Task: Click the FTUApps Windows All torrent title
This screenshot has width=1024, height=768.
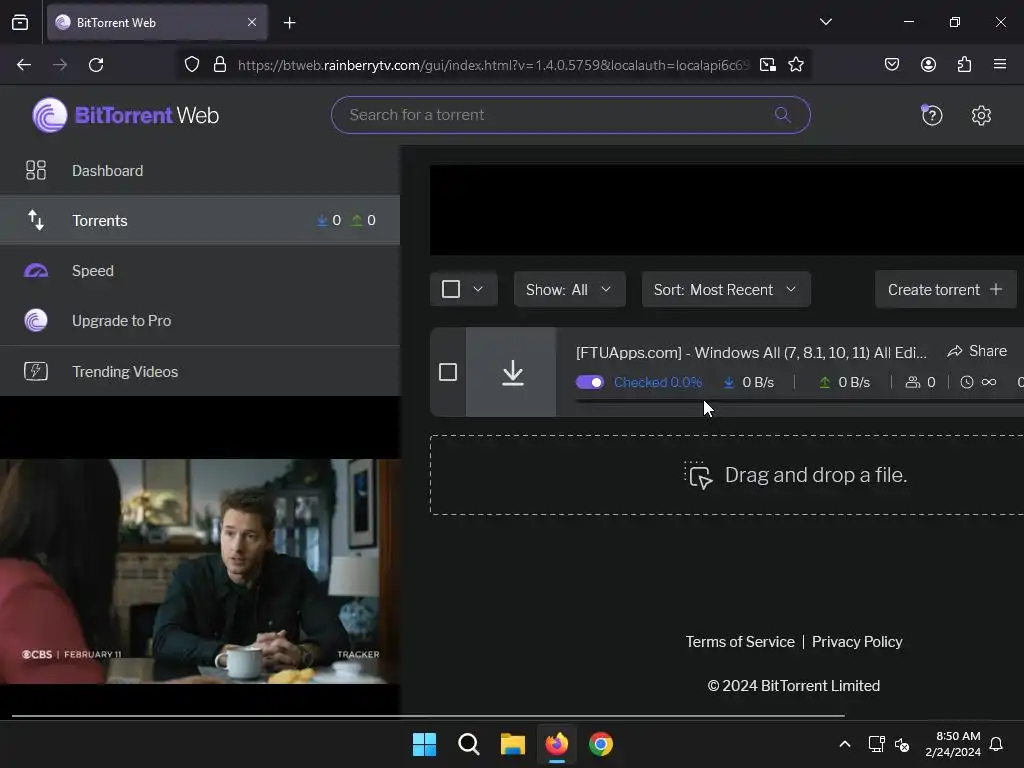Action: click(751, 353)
